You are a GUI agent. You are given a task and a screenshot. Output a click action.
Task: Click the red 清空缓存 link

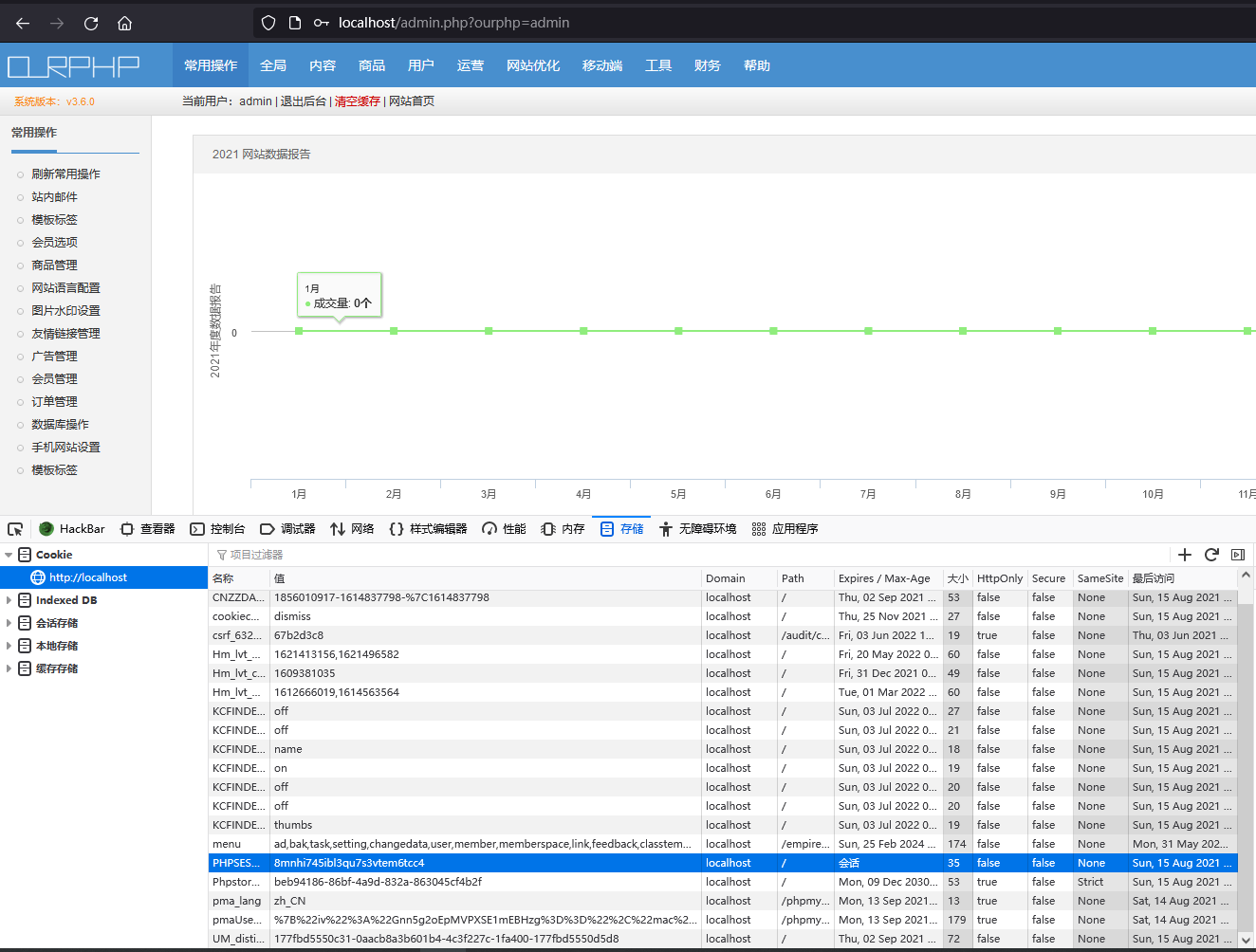tap(358, 101)
